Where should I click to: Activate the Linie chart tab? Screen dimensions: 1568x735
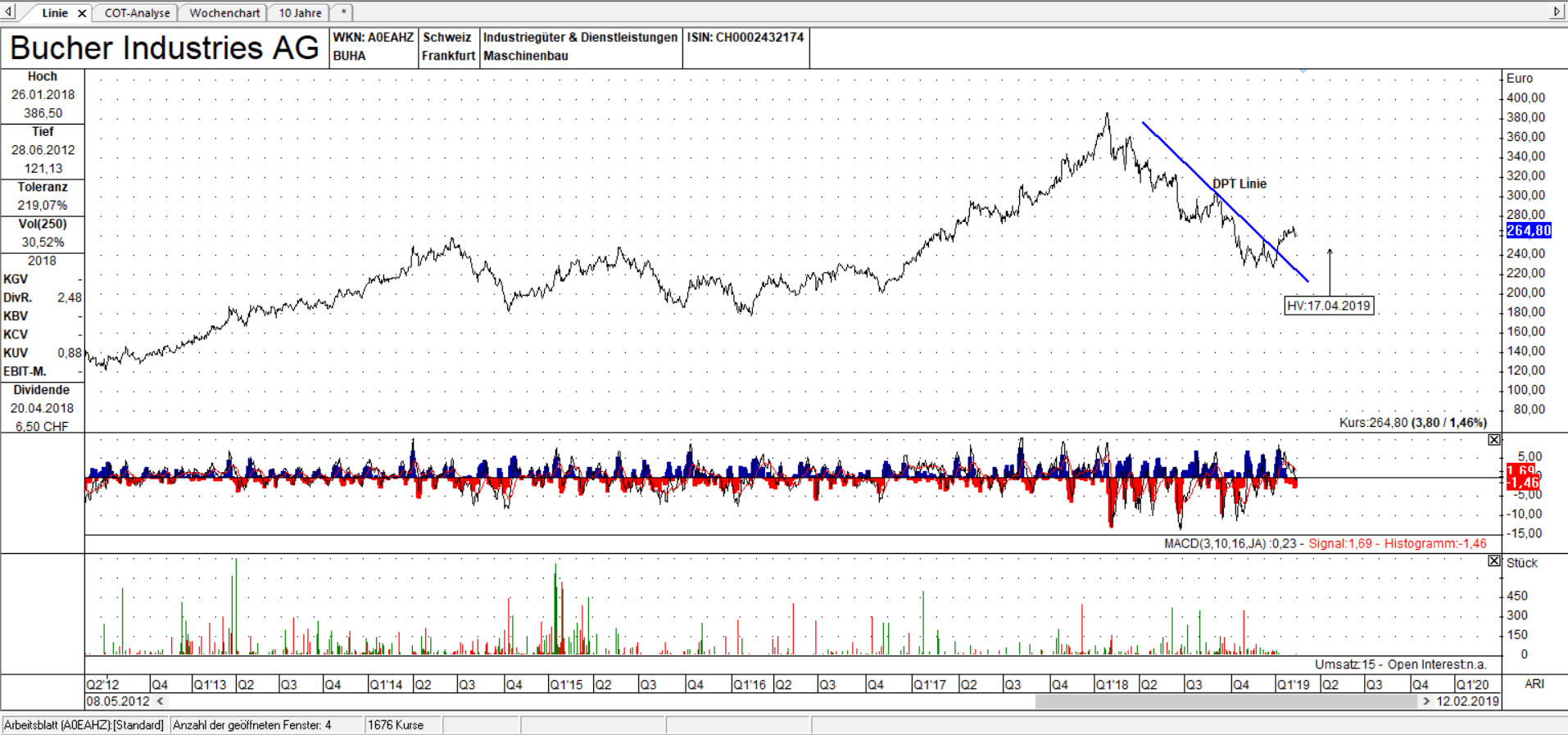click(54, 13)
